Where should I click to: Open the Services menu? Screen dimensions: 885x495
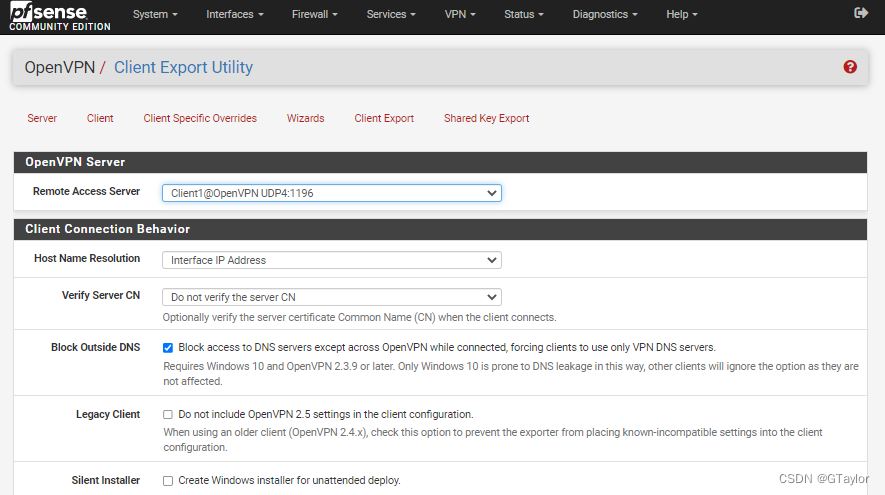pyautogui.click(x=391, y=14)
